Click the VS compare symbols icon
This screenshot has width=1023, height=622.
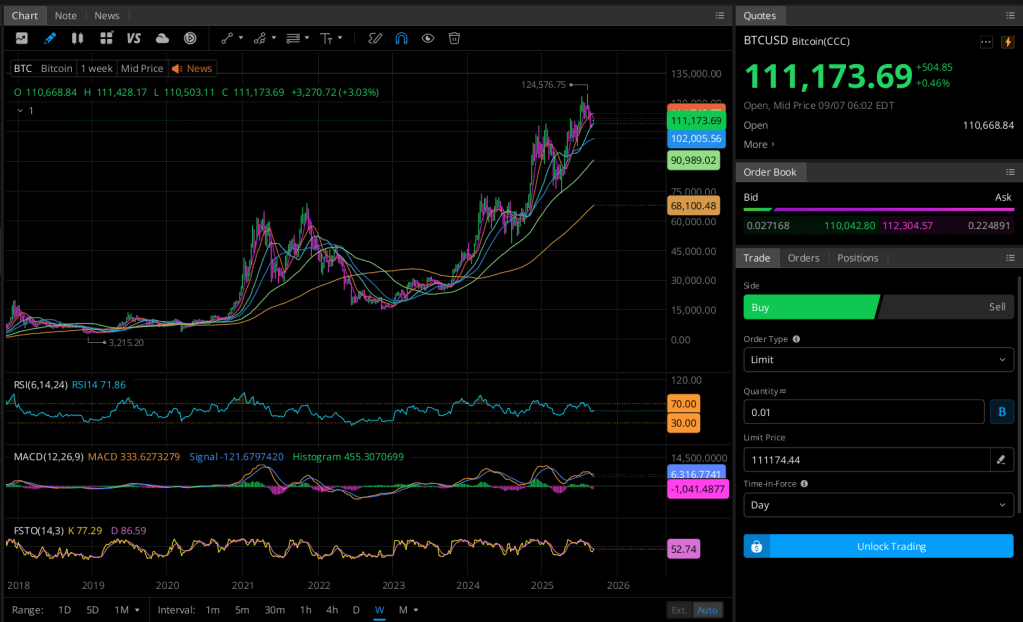coord(134,38)
